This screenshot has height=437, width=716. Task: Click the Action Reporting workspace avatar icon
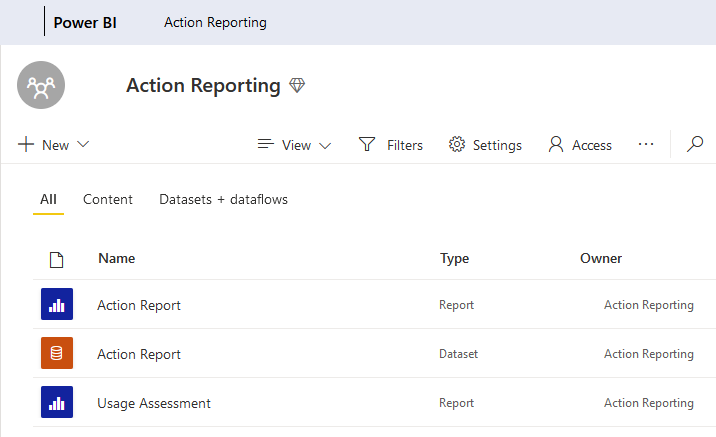tap(41, 85)
